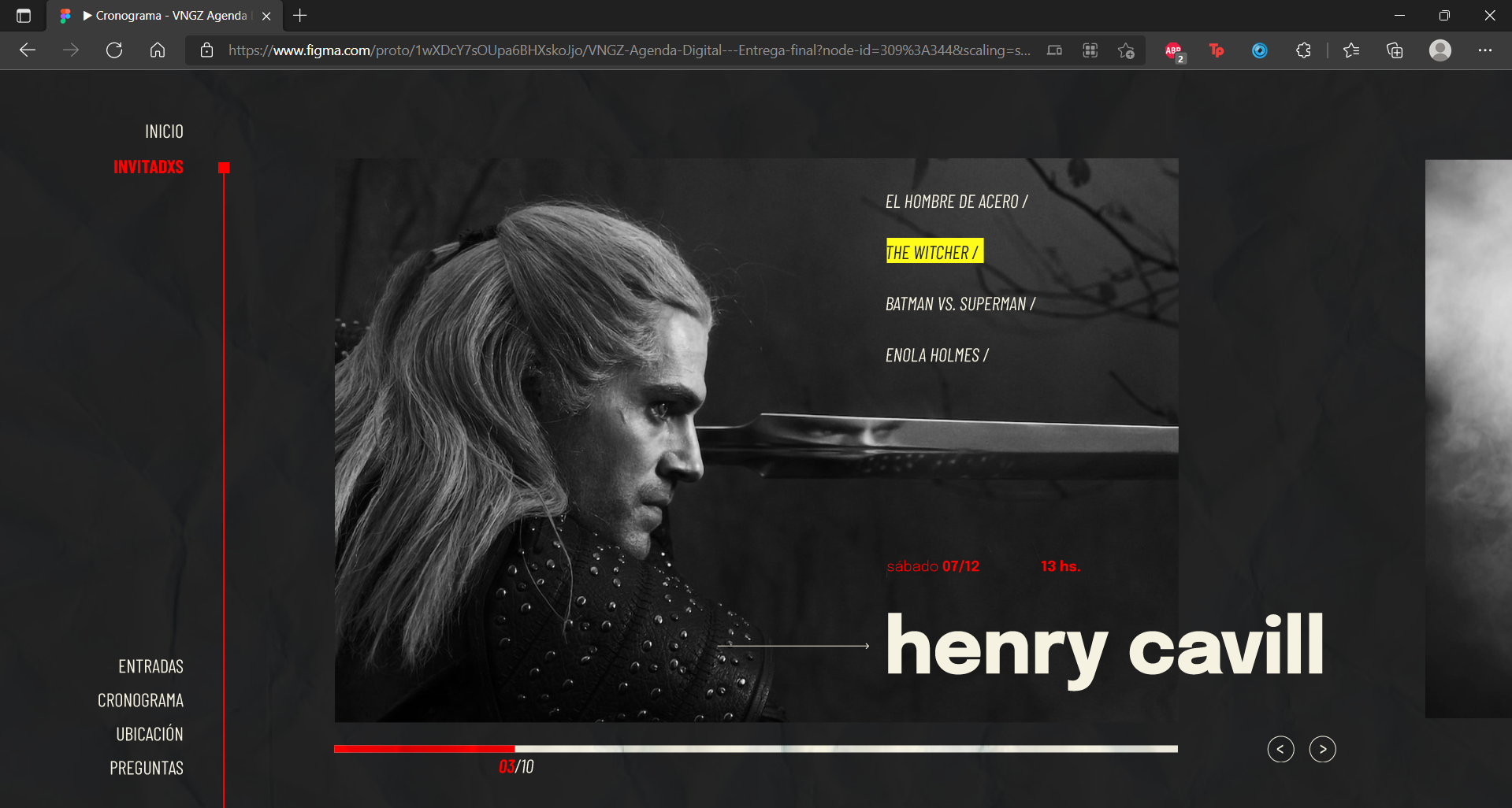Open CRONOGRAMA section
This screenshot has width=1512, height=808.
coord(140,700)
